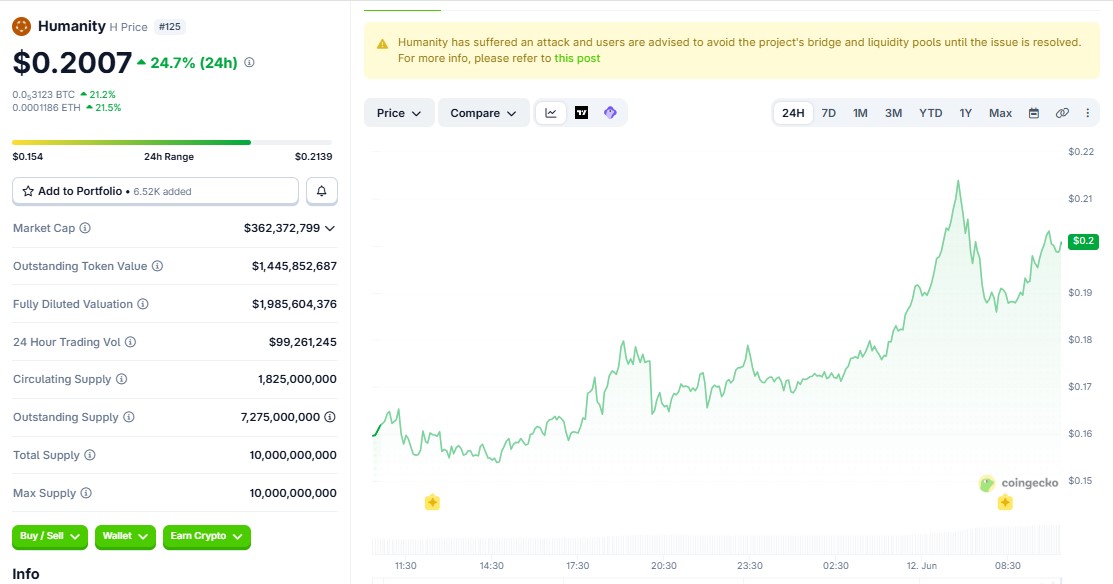Open info icon after the 7,275,000,000 value
Image resolution: width=1113 pixels, height=584 pixels.
coord(330,417)
